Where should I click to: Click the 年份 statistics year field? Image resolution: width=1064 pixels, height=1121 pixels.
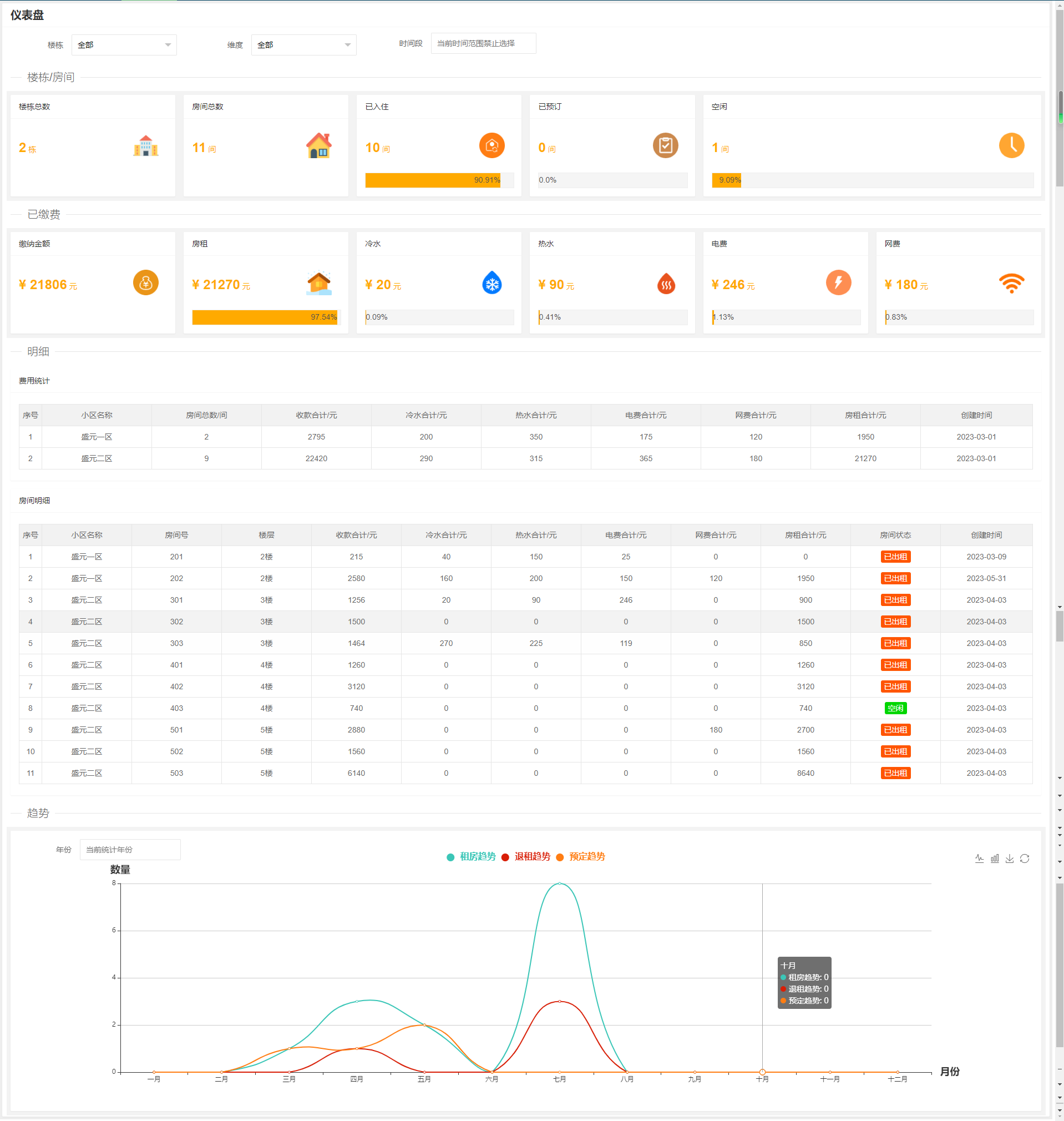(x=130, y=849)
